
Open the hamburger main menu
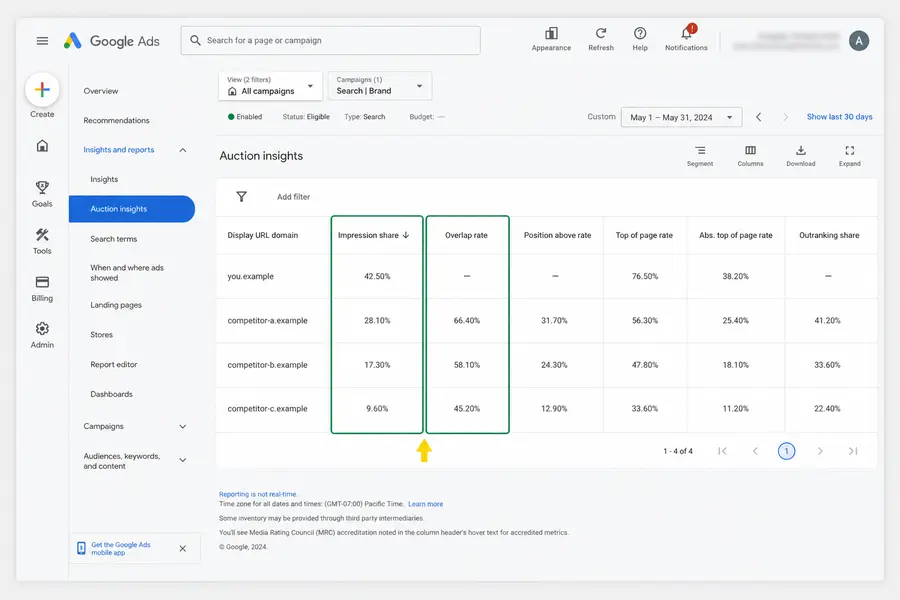click(x=42, y=41)
